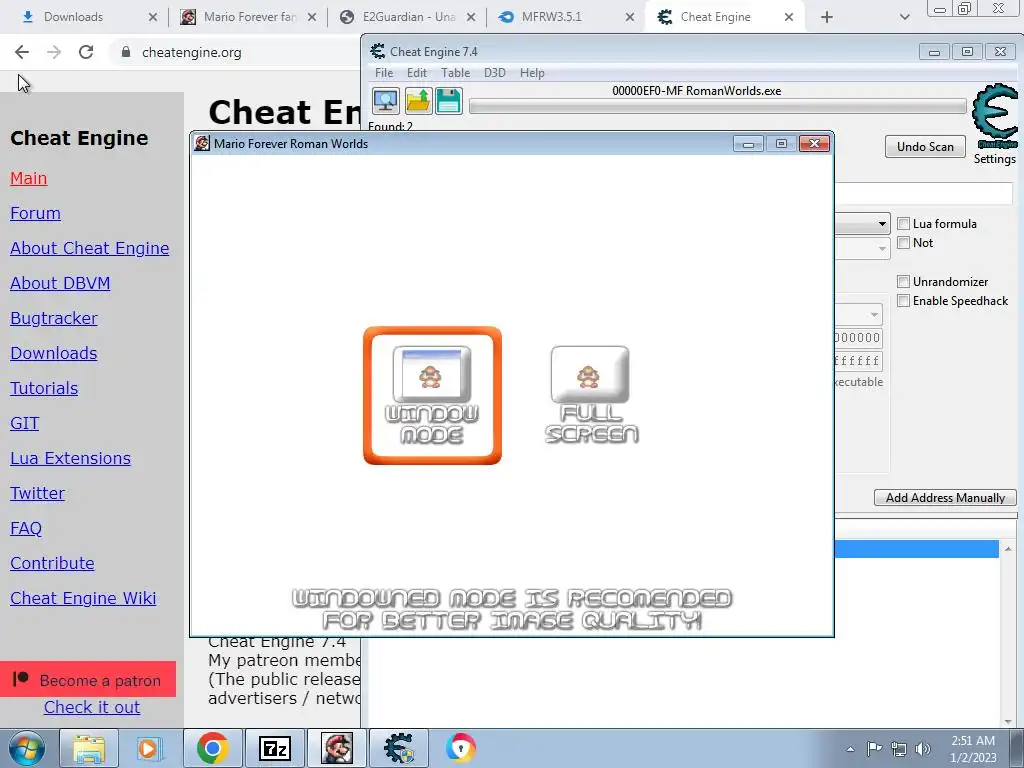Click Patreon logo on patron banner
Screen dimensions: 1024x768
pyautogui.click(x=21, y=679)
